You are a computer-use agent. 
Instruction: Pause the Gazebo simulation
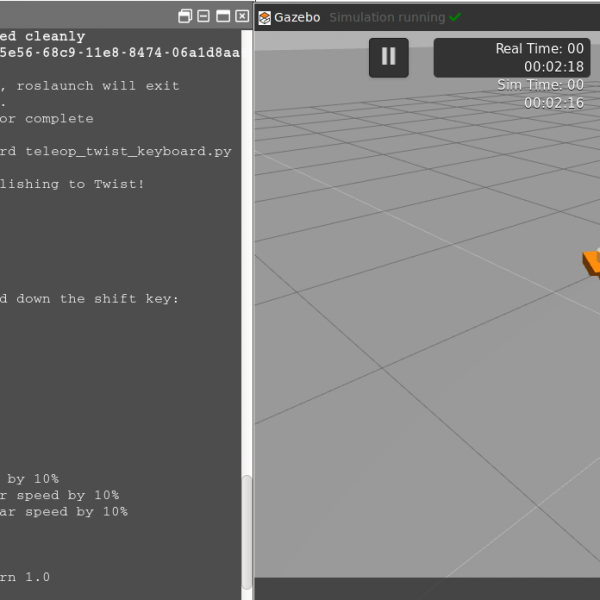(x=388, y=58)
